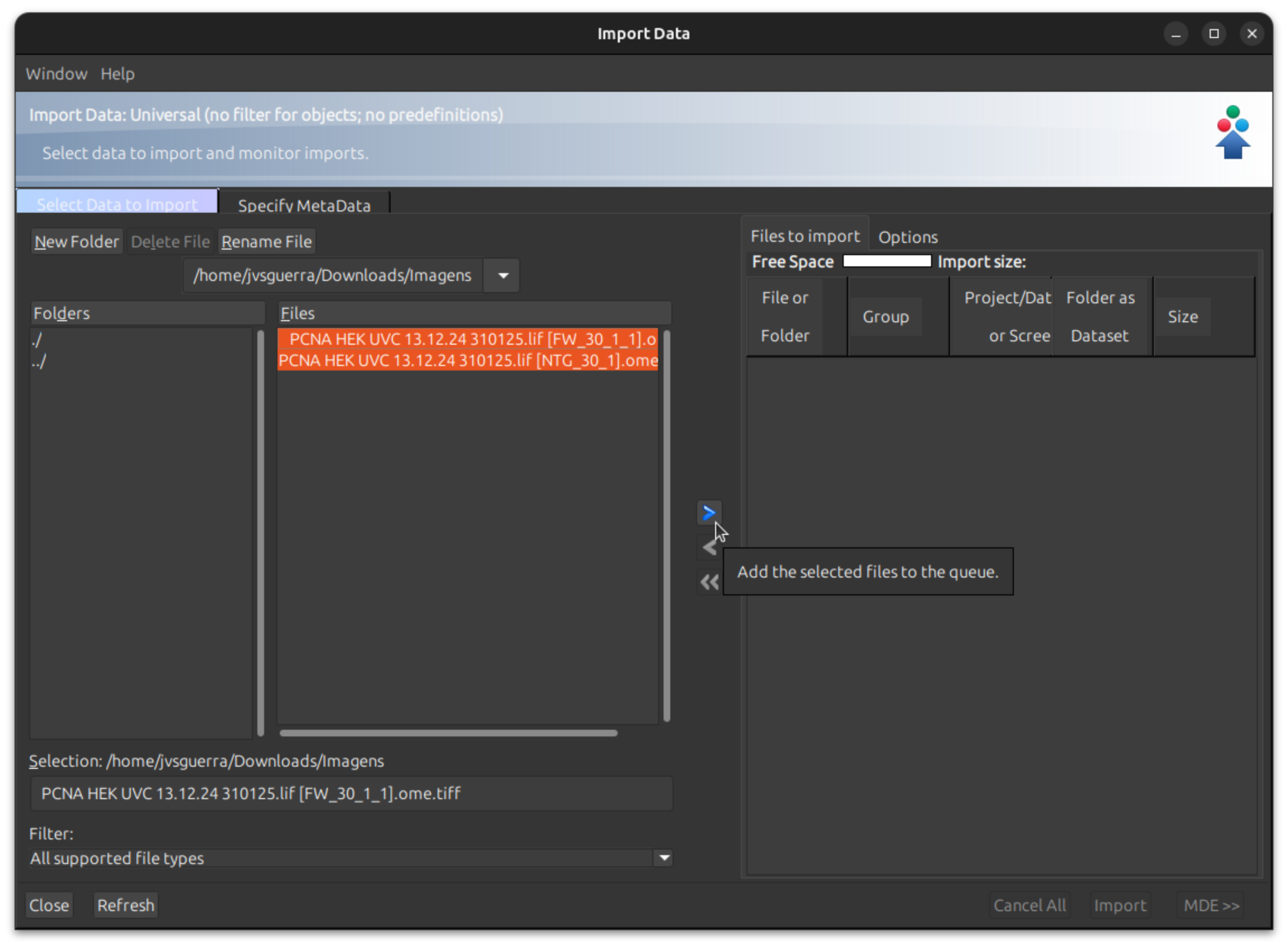Select the Files to import tab
The image size is (1288, 948).
pos(805,235)
